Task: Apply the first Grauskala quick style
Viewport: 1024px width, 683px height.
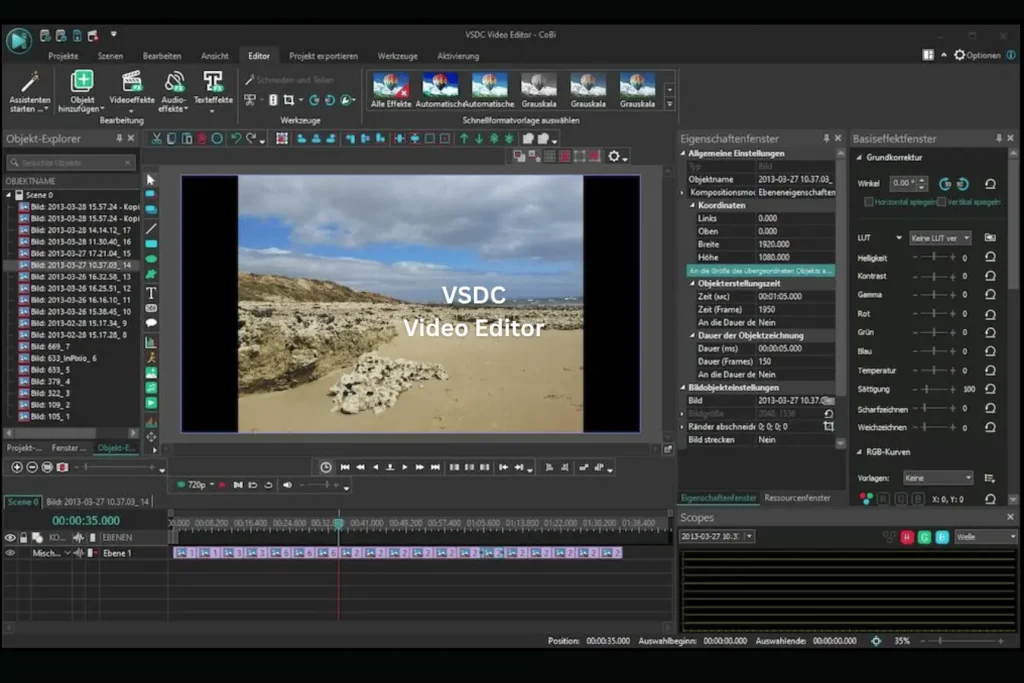Action: pos(539,91)
